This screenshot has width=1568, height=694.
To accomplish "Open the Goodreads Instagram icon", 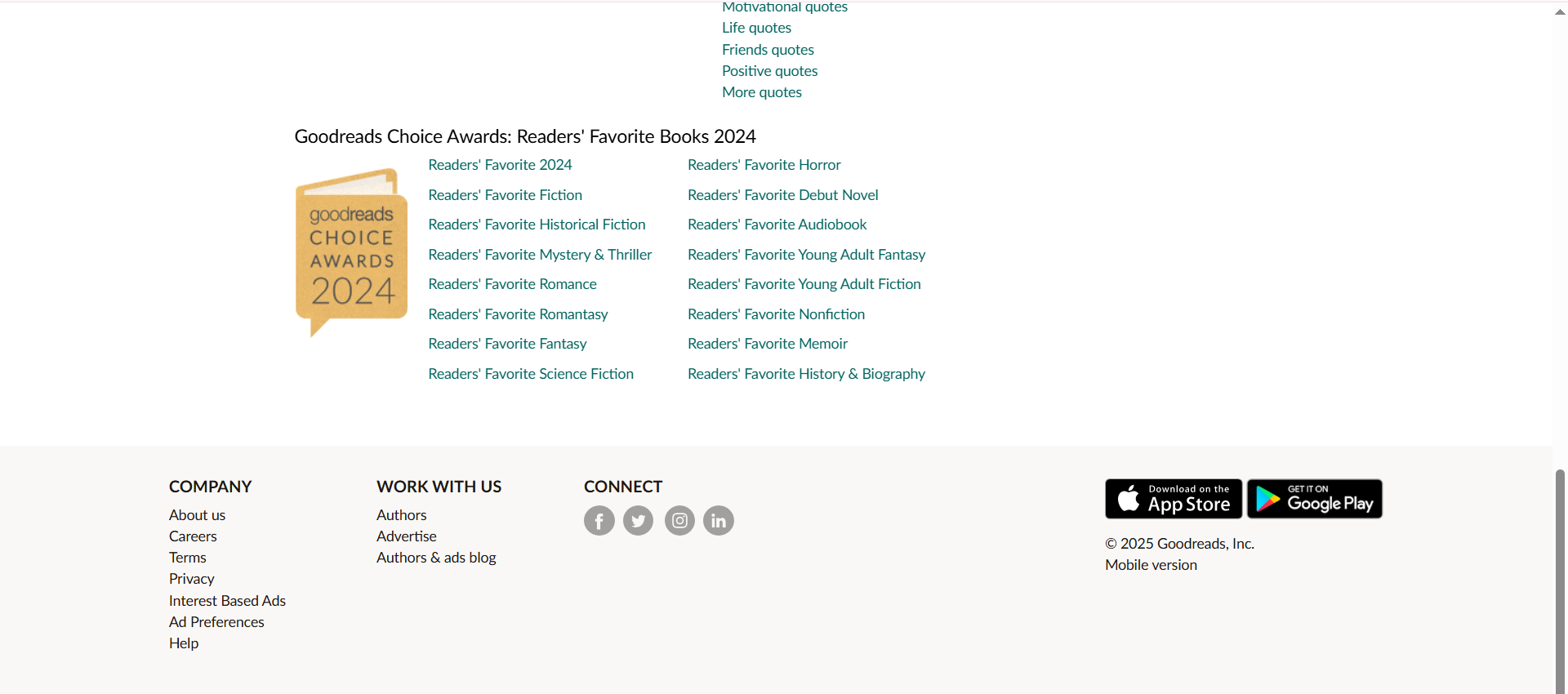I will click(679, 521).
